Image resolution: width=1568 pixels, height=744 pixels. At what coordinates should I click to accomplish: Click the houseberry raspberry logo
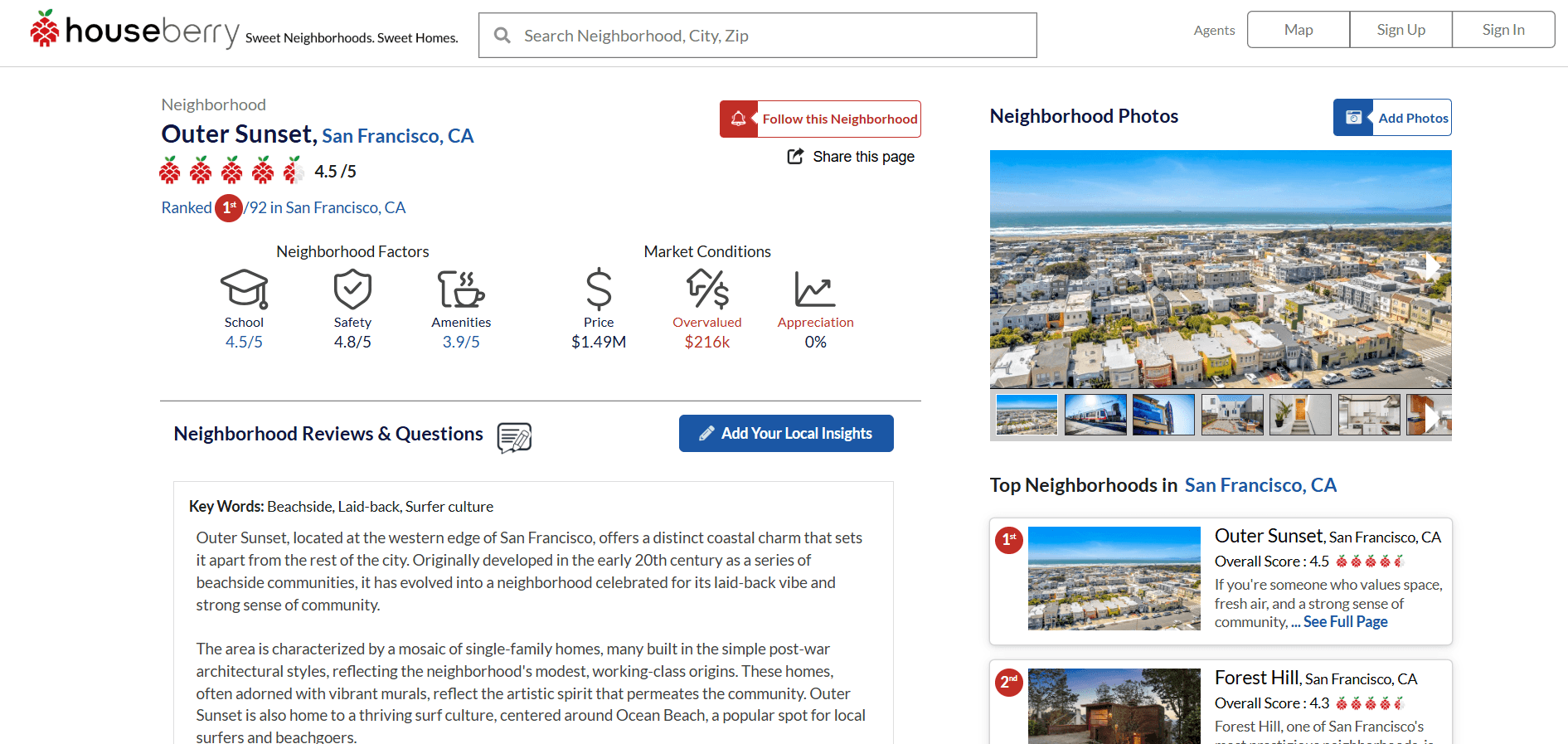[x=45, y=28]
